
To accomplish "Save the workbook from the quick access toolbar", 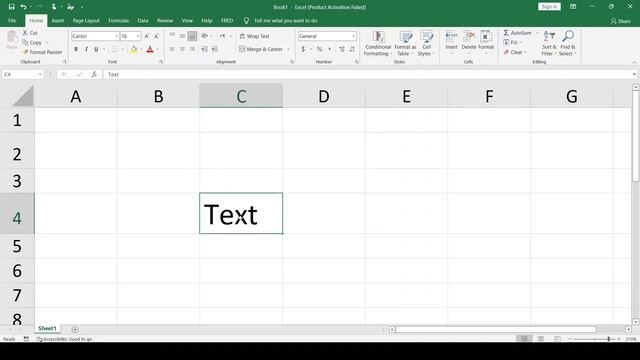I will tap(11, 7).
